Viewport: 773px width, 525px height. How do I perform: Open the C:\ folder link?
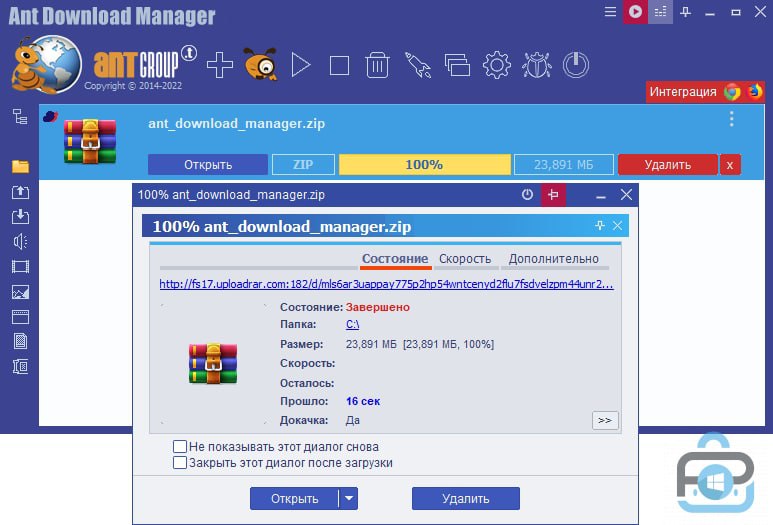click(x=352, y=324)
